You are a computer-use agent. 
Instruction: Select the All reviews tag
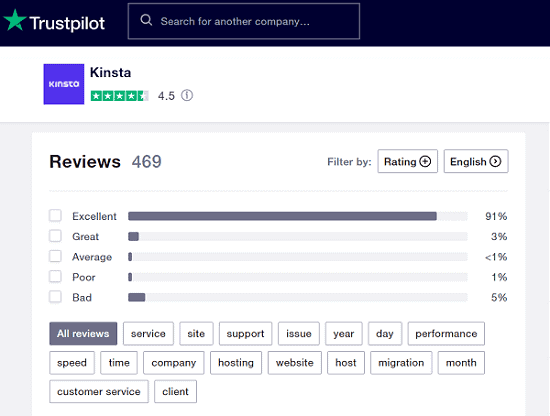[x=83, y=334]
